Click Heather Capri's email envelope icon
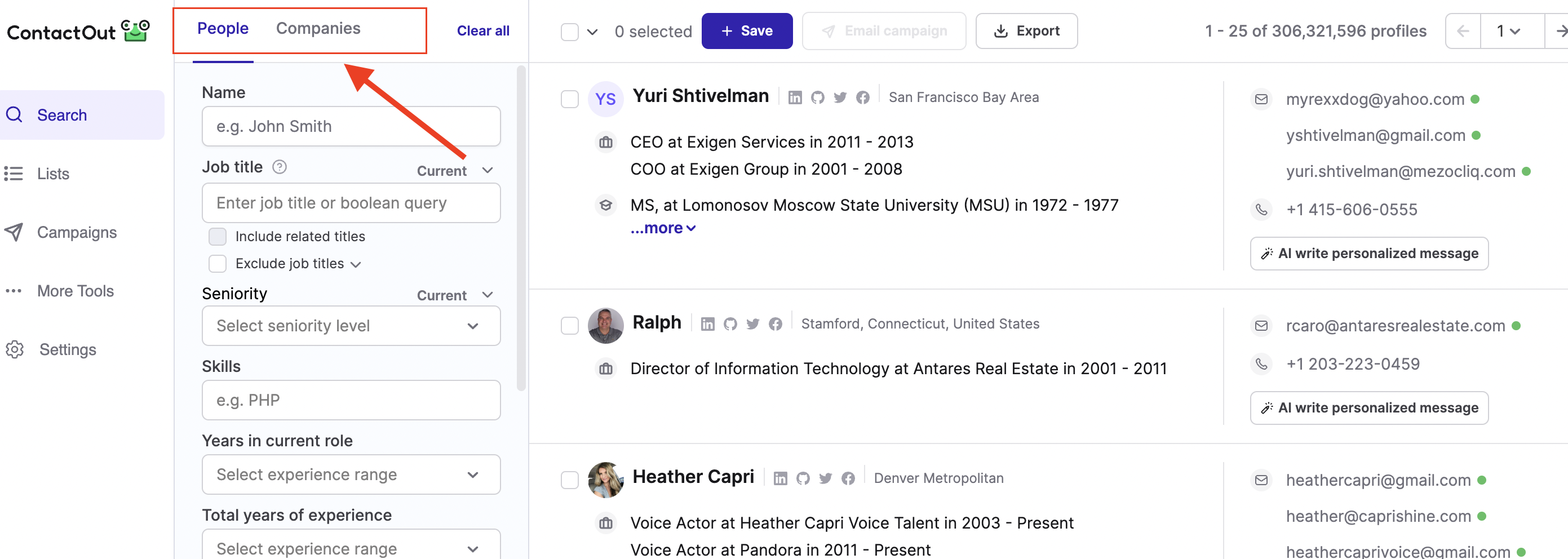1568x559 pixels. tap(1261, 480)
